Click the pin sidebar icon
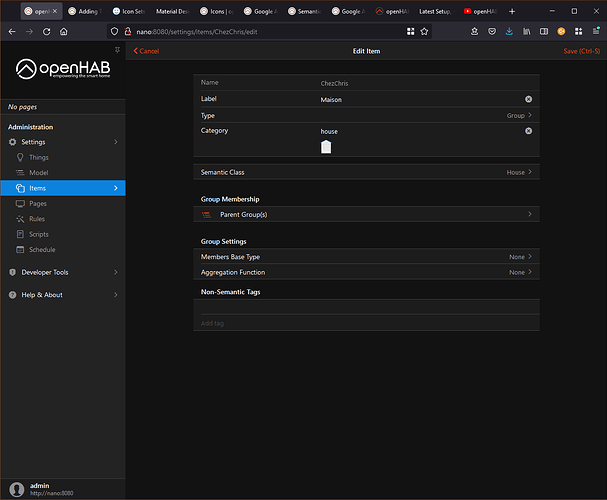 point(117,50)
